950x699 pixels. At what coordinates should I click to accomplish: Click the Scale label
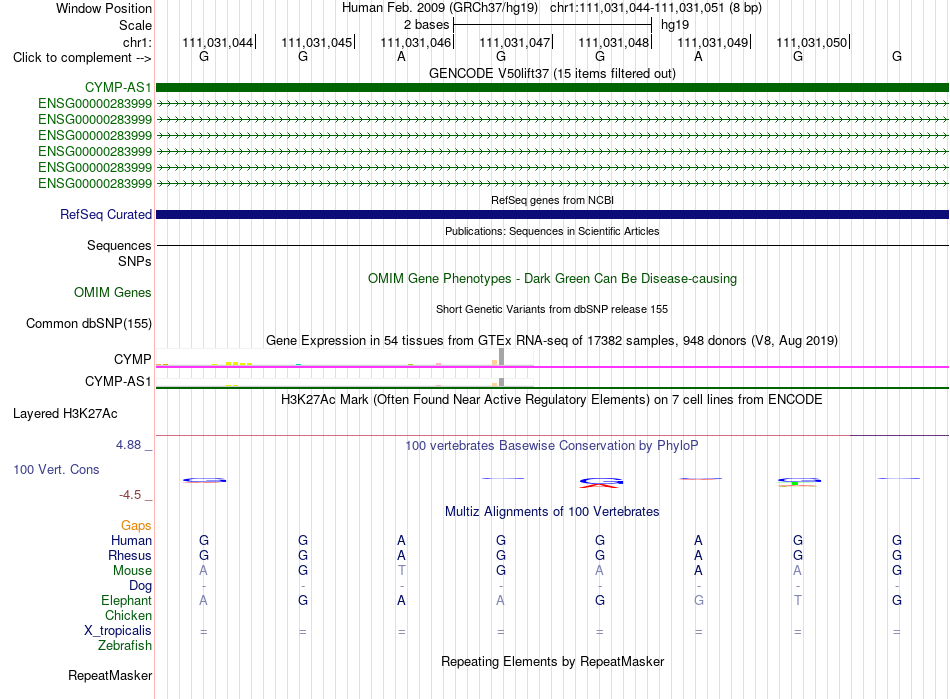click(x=135, y=25)
